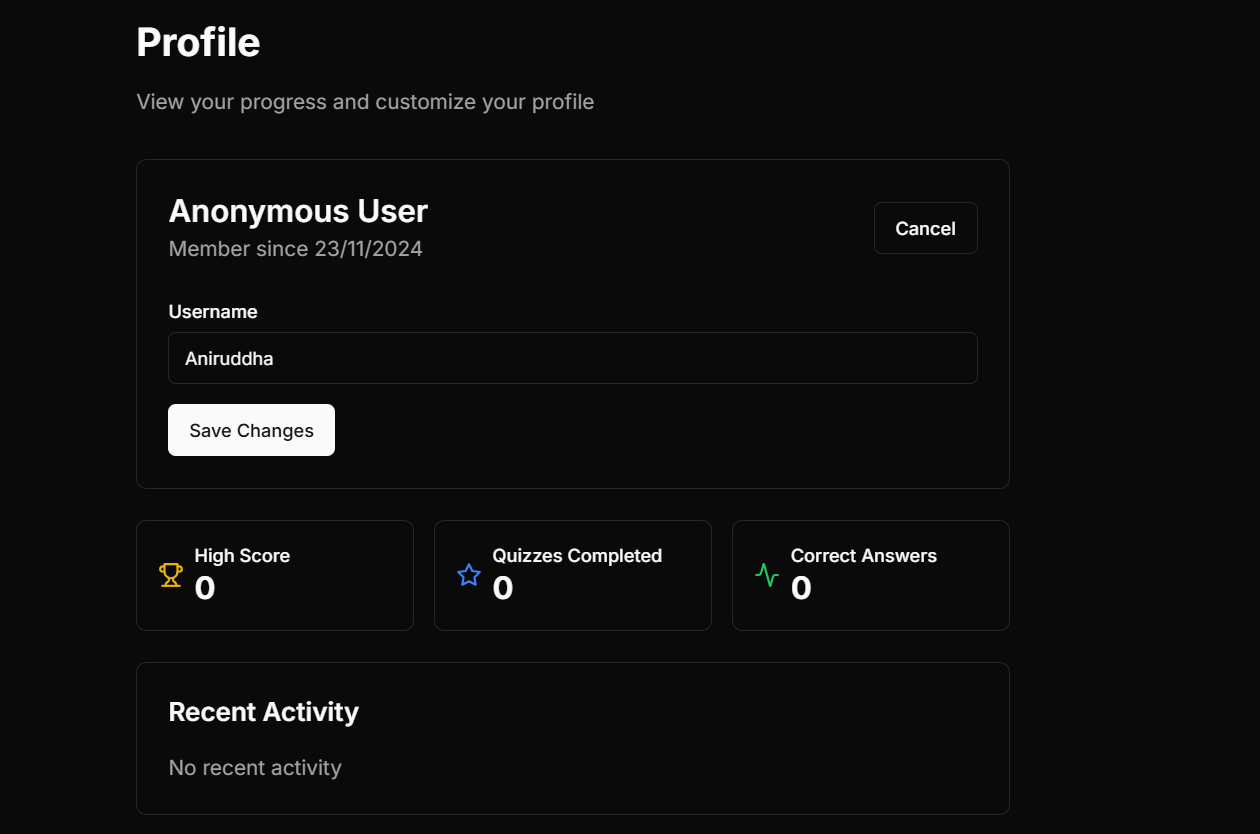
Task: Click the Correct Answers value 0
Action: click(801, 588)
